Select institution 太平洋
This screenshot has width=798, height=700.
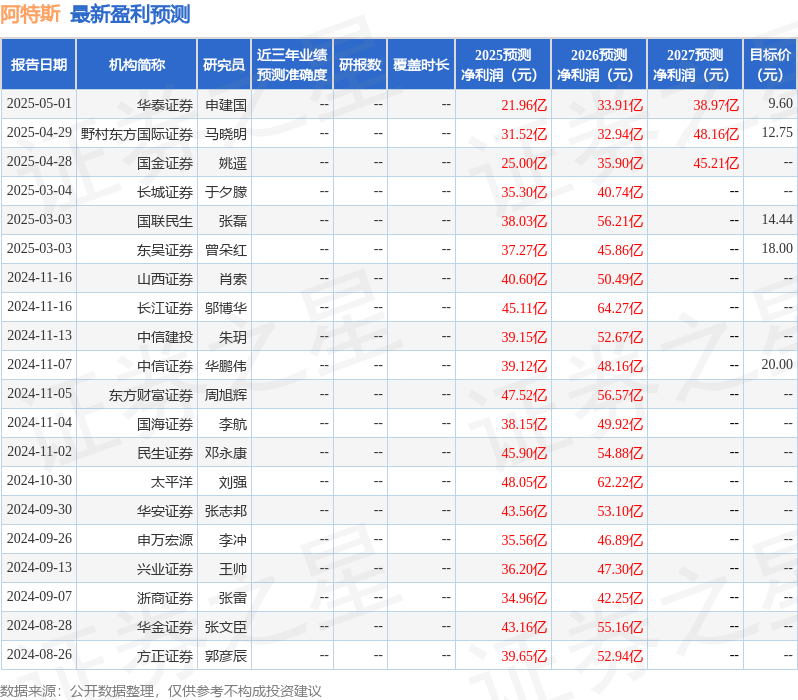[172, 483]
